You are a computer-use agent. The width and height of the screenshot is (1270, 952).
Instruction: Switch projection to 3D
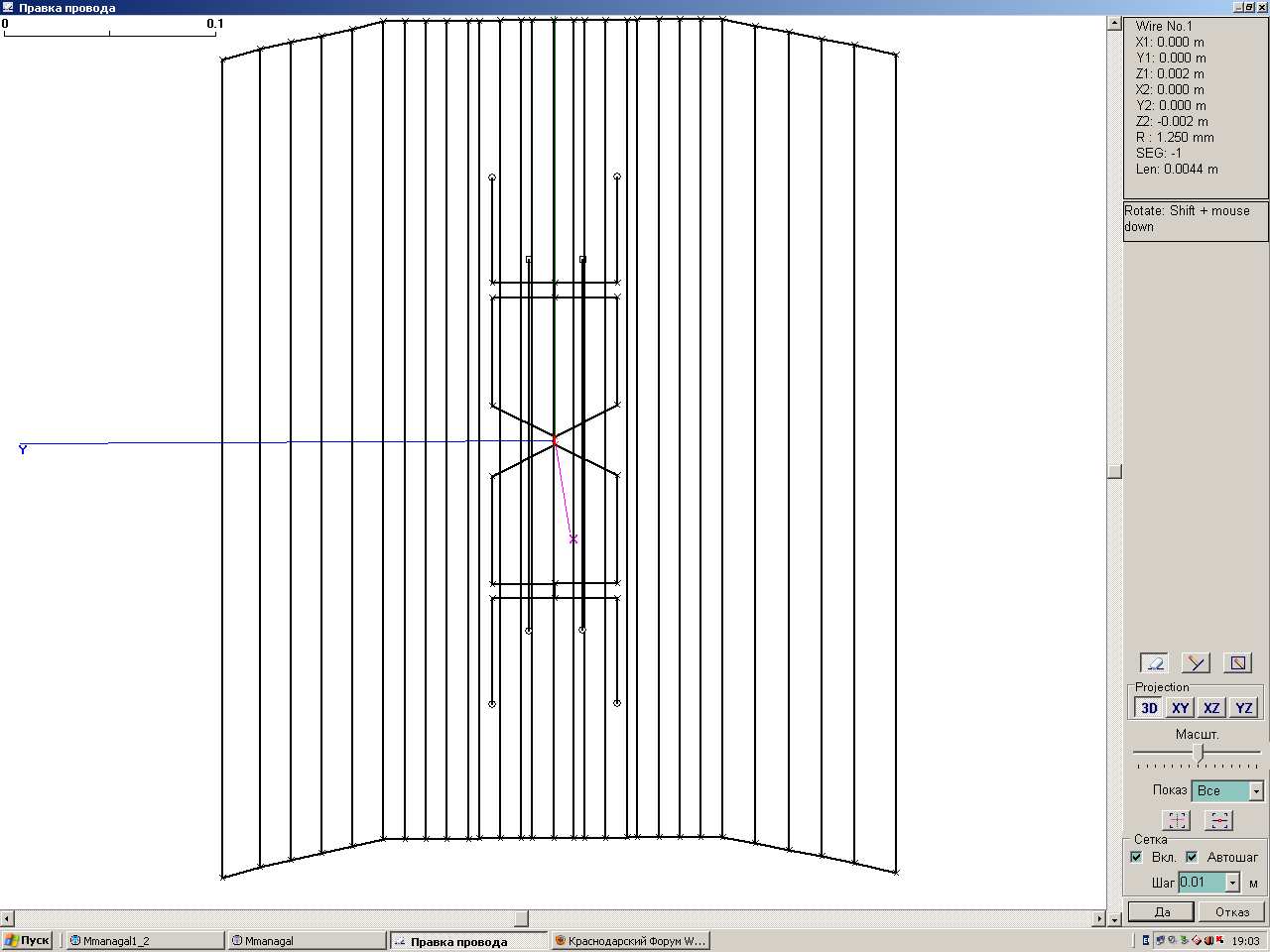coord(1149,707)
